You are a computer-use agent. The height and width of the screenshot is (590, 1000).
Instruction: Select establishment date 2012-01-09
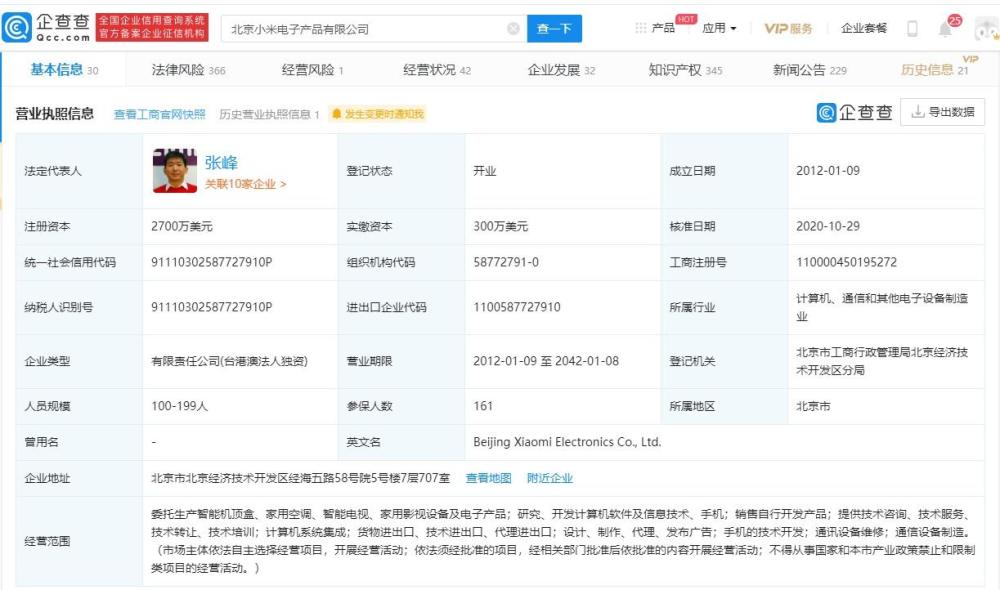tap(828, 170)
